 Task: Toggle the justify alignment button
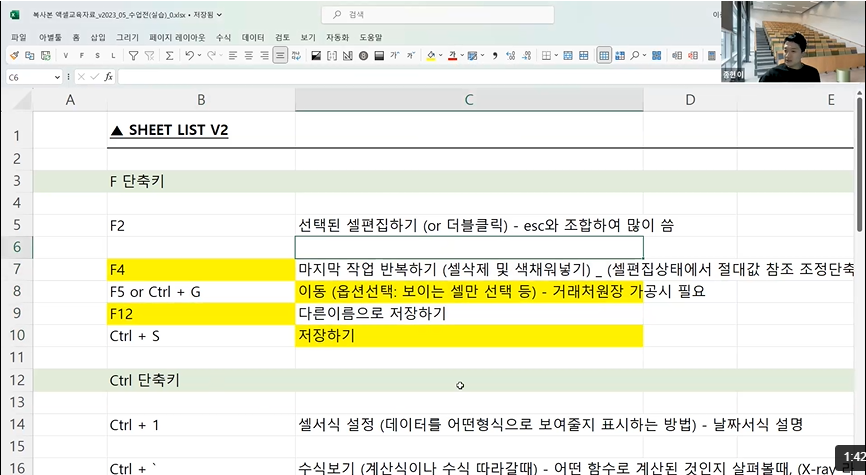(x=280, y=55)
